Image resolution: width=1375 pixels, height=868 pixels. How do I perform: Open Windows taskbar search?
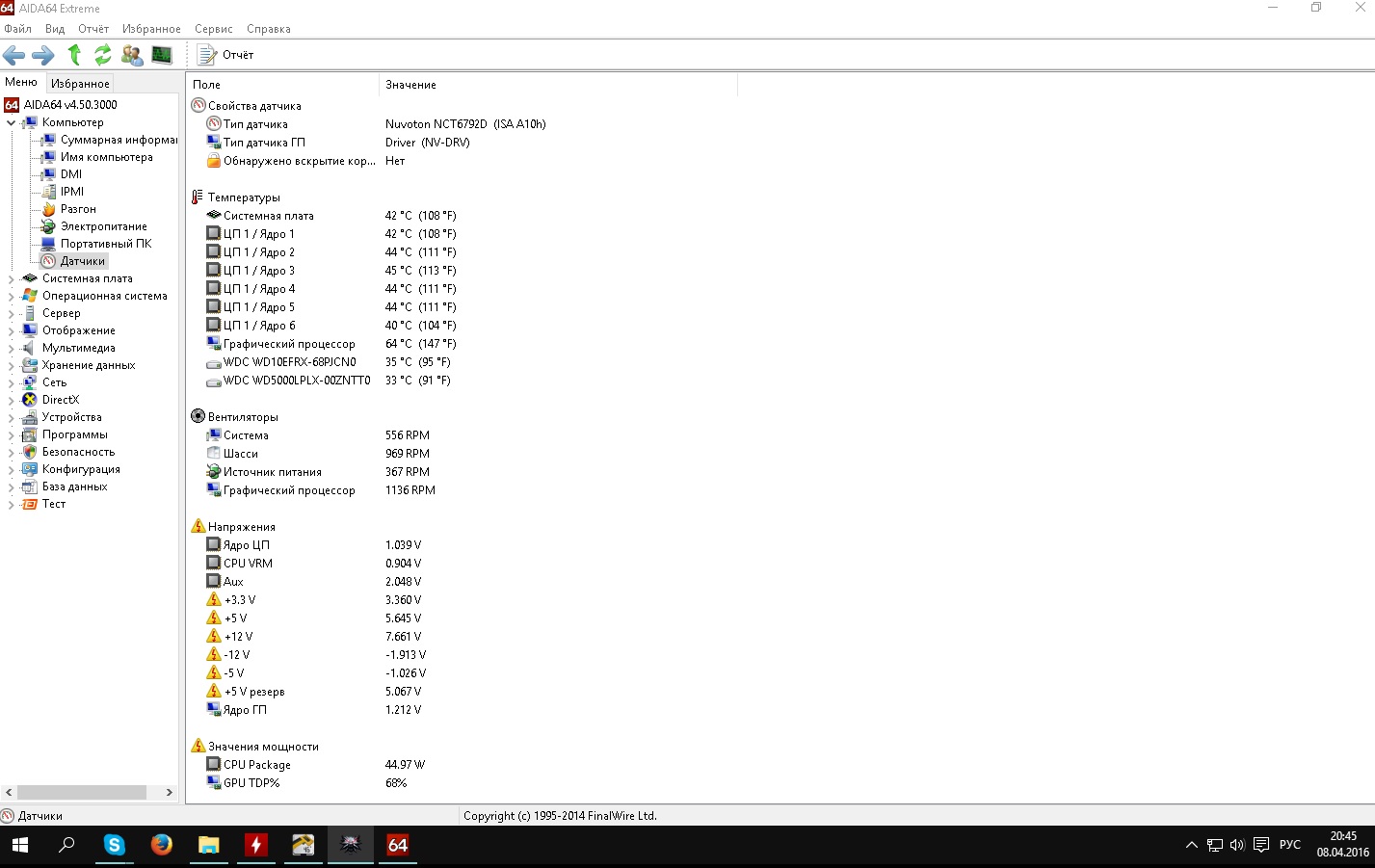pos(66,846)
